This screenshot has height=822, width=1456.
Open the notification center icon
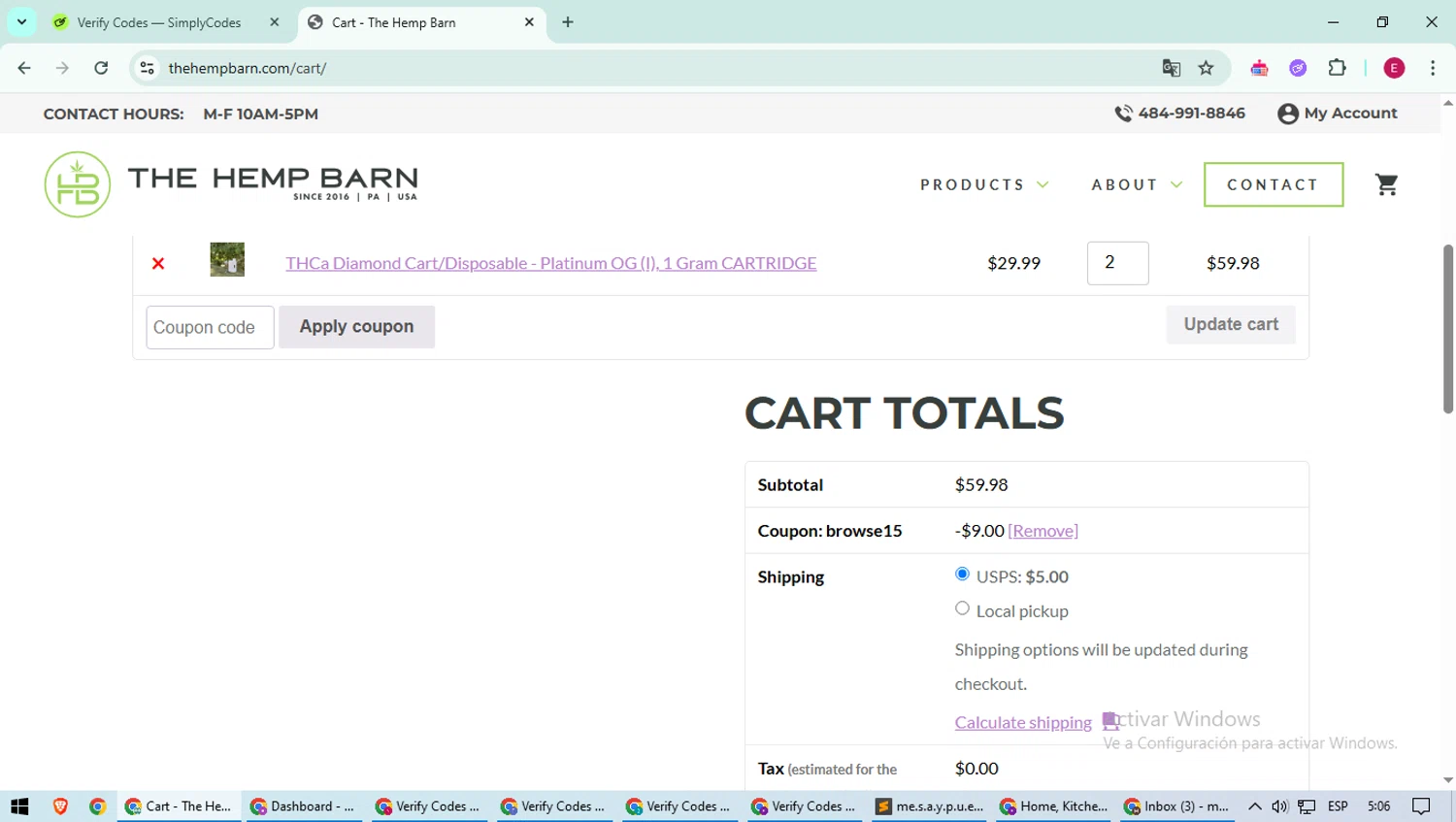pyautogui.click(x=1422, y=806)
